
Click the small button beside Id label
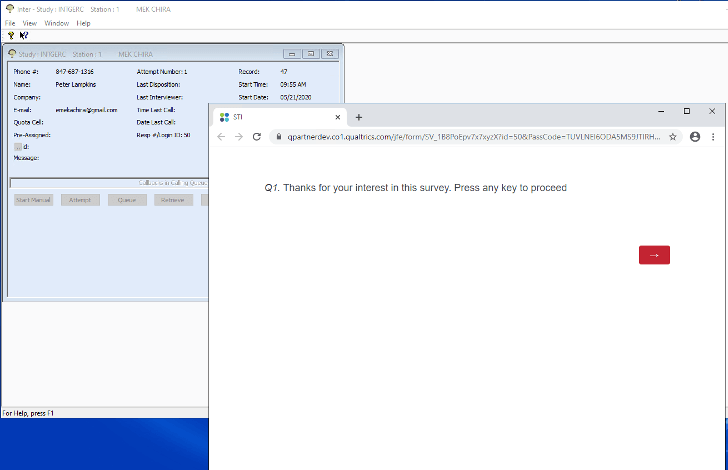tap(18, 147)
